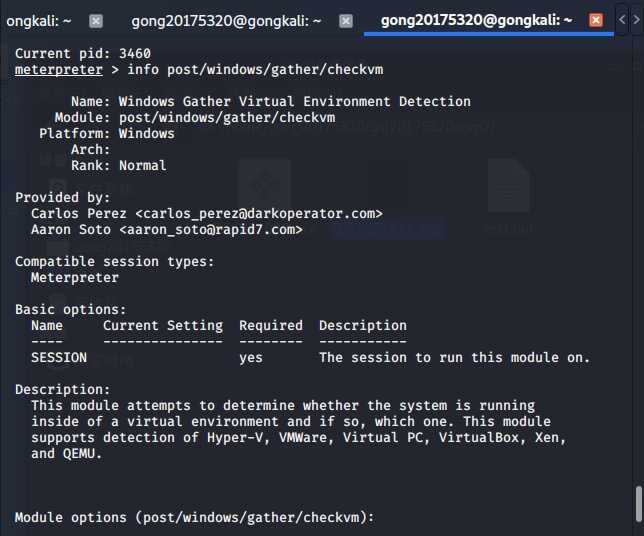
Task: Click the SESSION option name
Action: (59, 357)
